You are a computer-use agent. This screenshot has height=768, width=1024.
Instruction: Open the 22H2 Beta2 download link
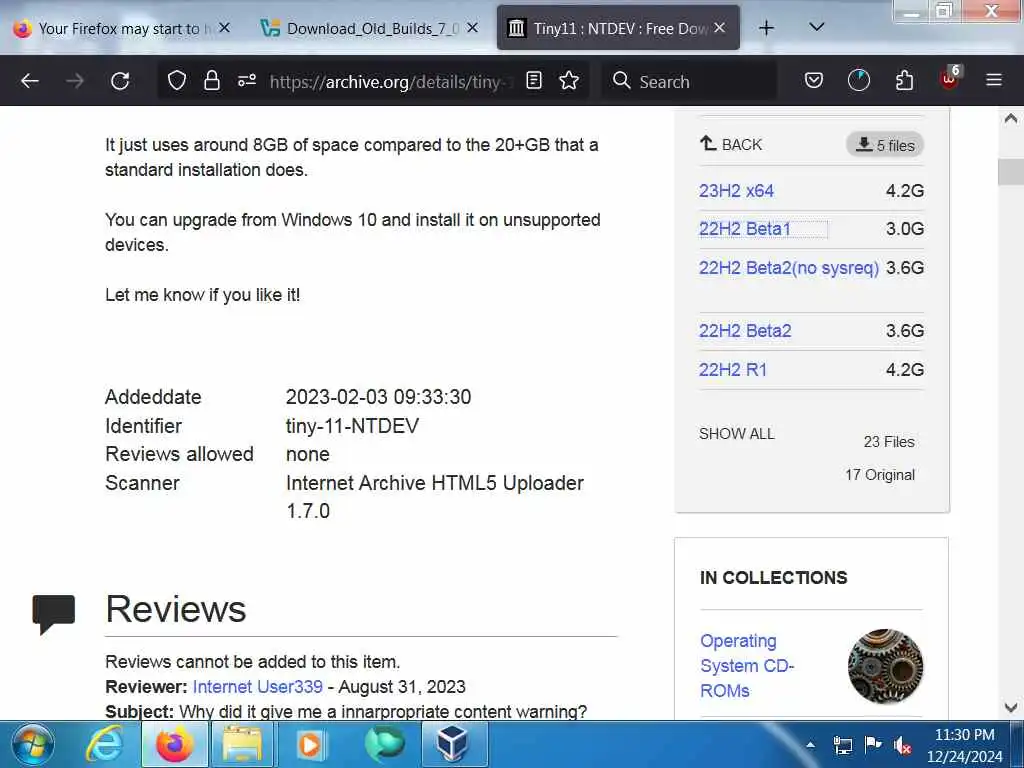(x=745, y=331)
